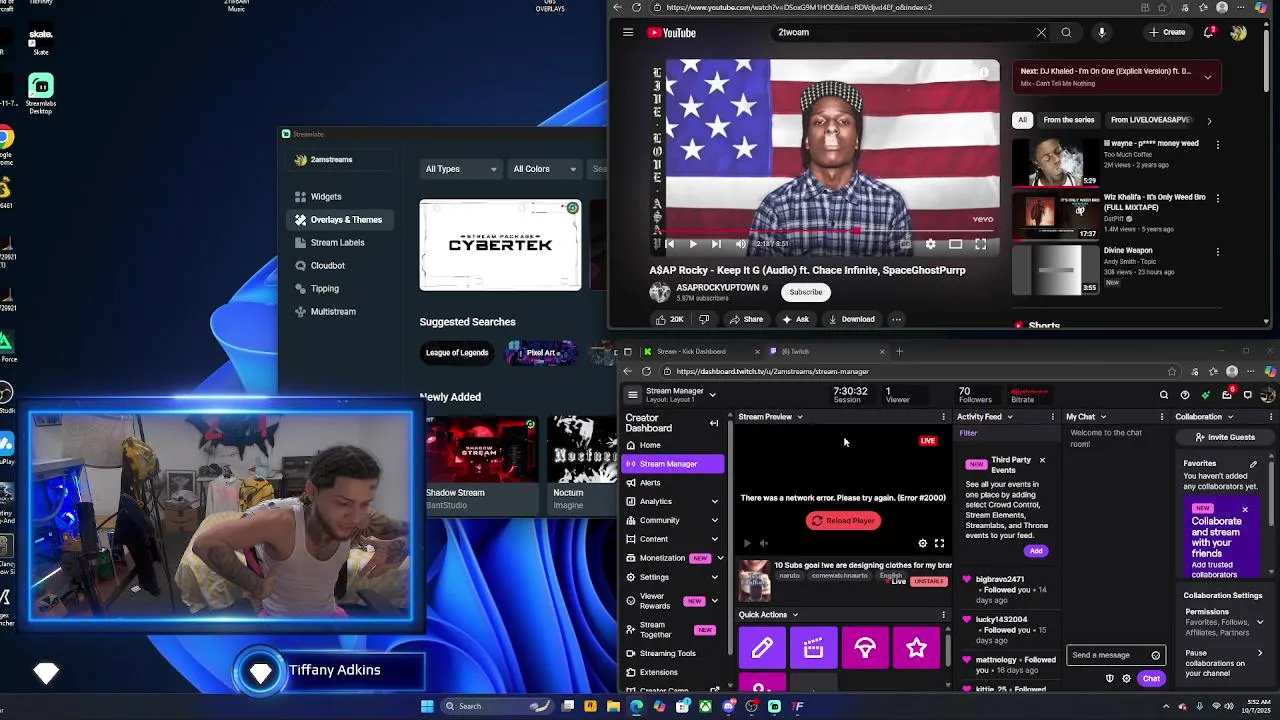1280x720 pixels.
Task: Select From the series chip on YouTube
Action: [1068, 120]
